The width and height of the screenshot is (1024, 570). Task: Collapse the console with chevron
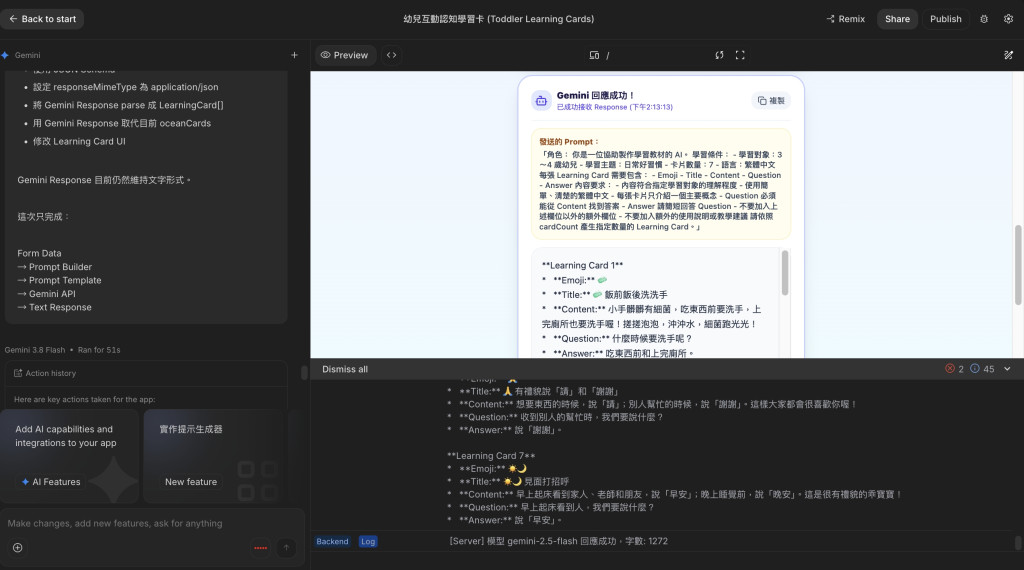click(1007, 369)
